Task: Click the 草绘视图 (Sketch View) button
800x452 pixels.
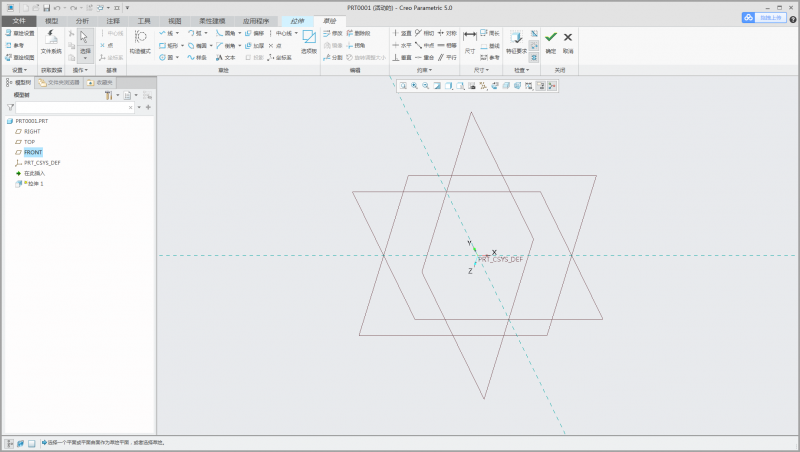Action: pos(20,58)
